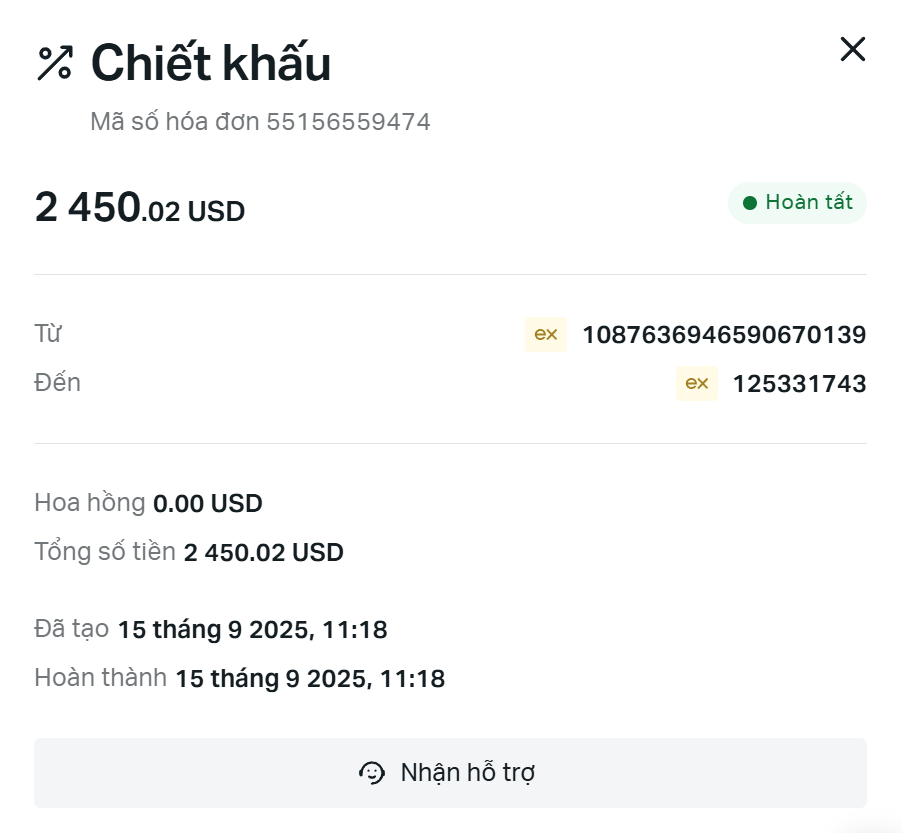Viewport: 902px width, 833px height.
Task: Click recipient account 125331743
Action: 799,384
